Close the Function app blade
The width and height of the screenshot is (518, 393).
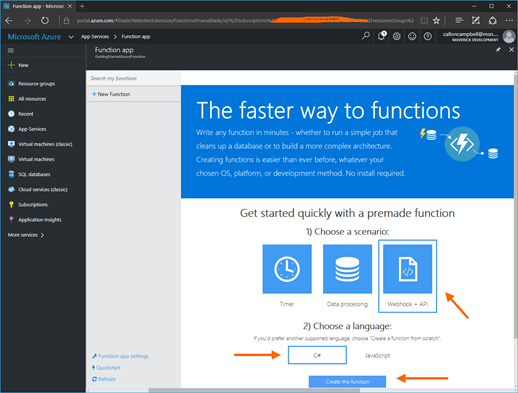click(x=511, y=50)
